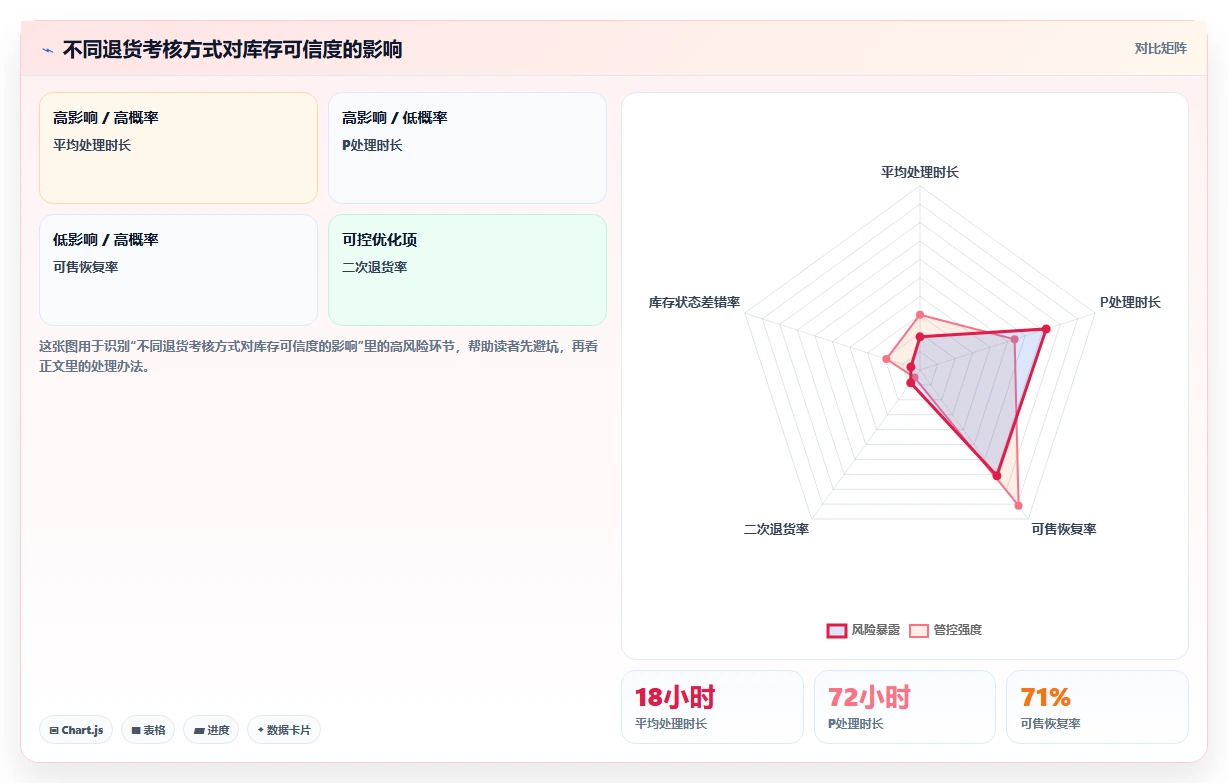Click the description paragraph starting 这张图用于识别

pyautogui.click(x=319, y=356)
